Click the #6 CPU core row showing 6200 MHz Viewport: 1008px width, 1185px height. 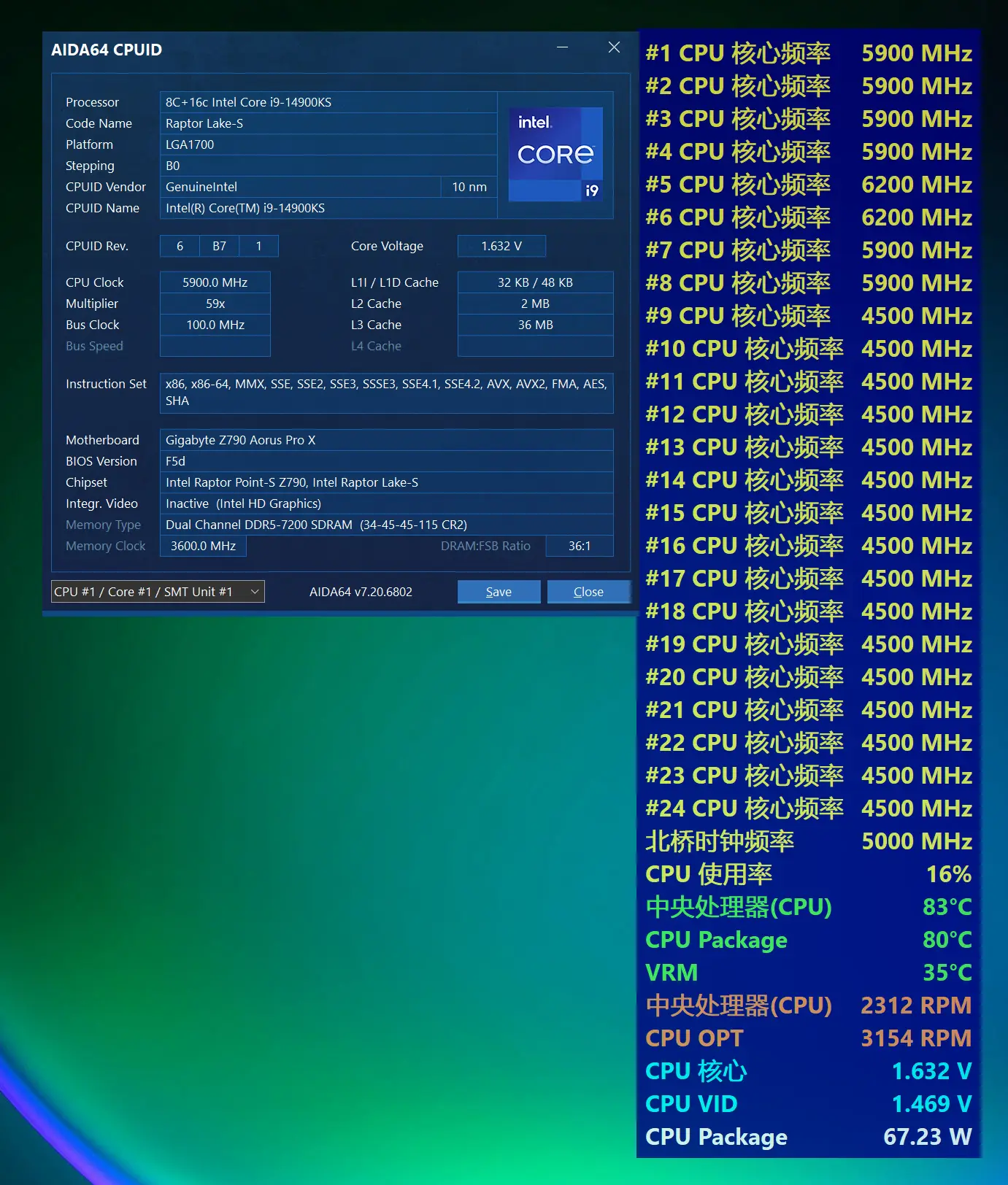tap(809, 217)
